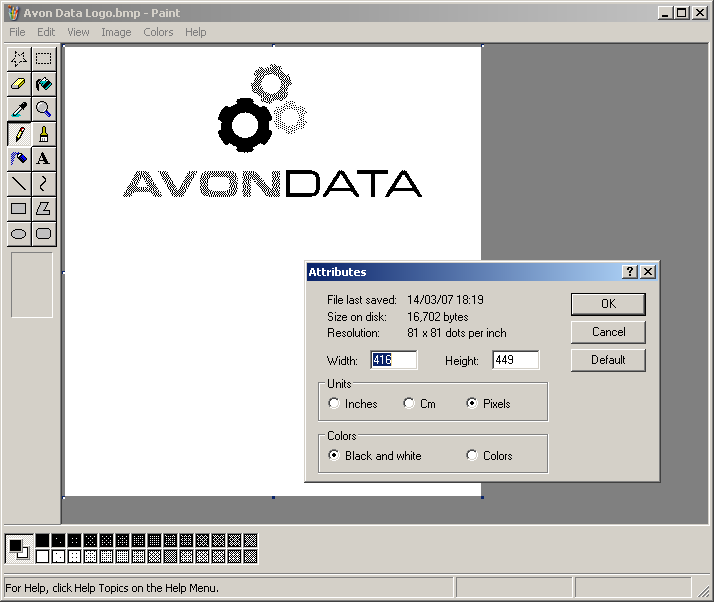
Task: Select the Polygon shape tool
Action: 44,209
